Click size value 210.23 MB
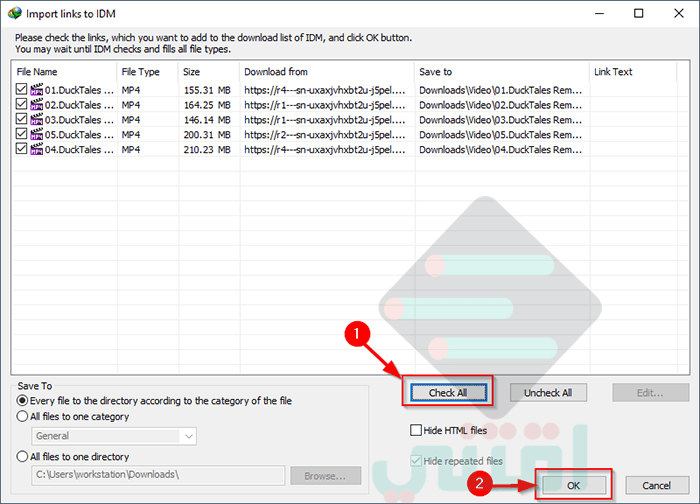Image resolution: width=700 pixels, height=504 pixels. 207,150
